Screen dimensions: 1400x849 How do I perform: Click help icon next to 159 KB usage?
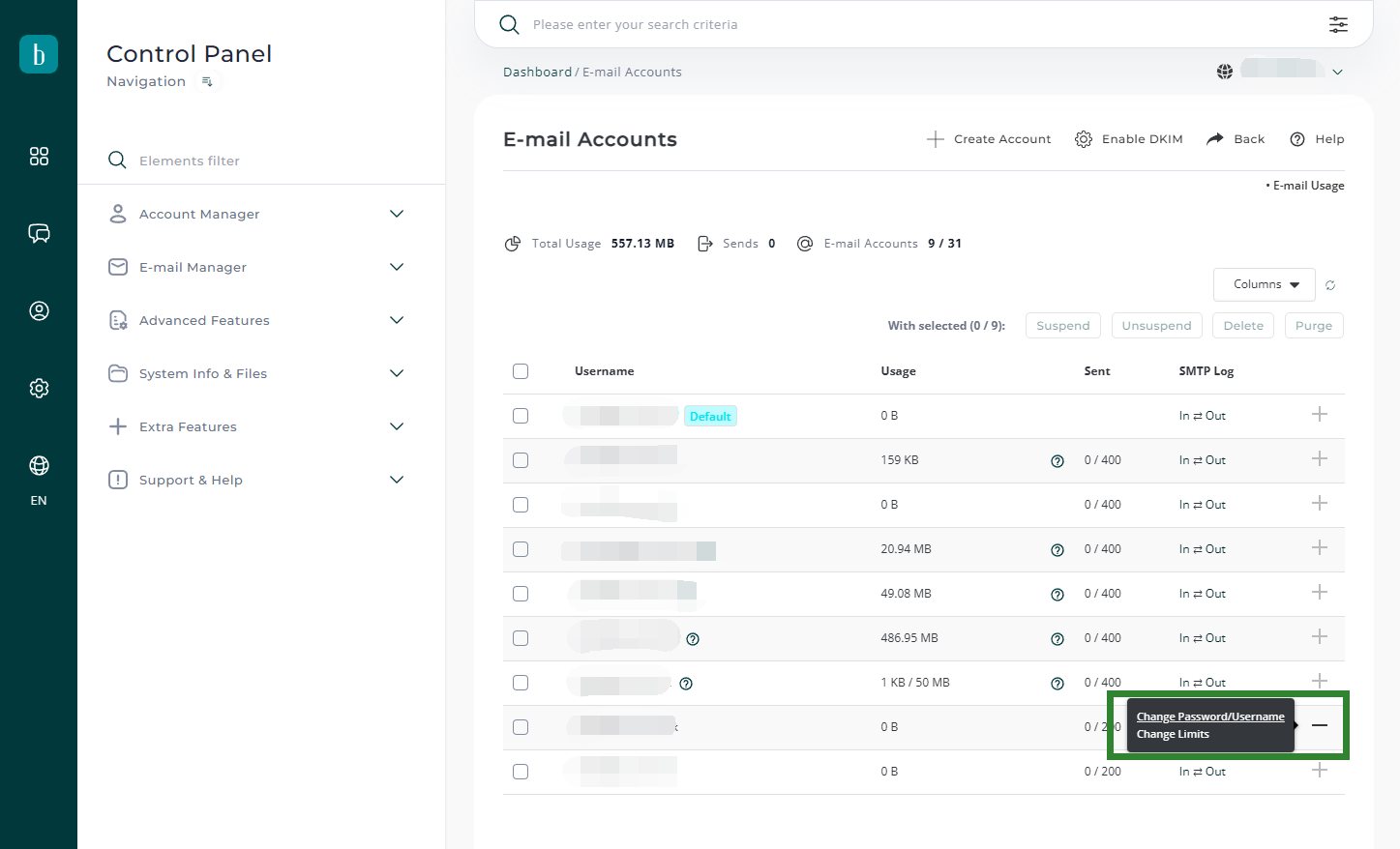click(1057, 461)
